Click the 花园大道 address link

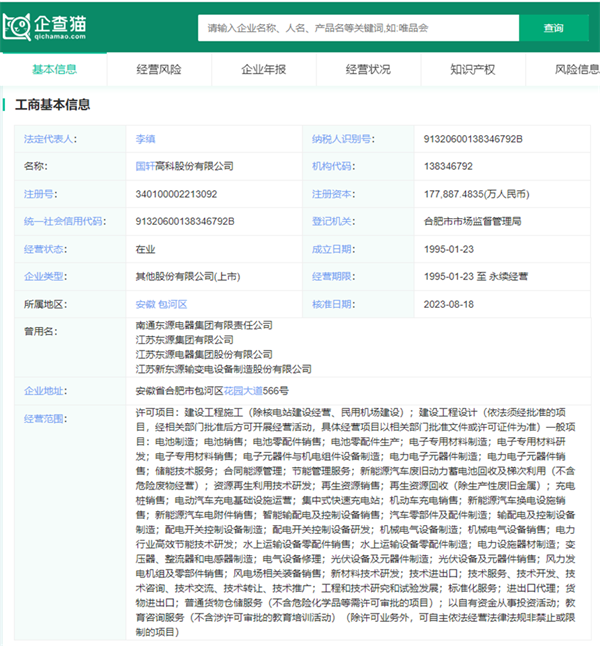pyautogui.click(x=245, y=390)
